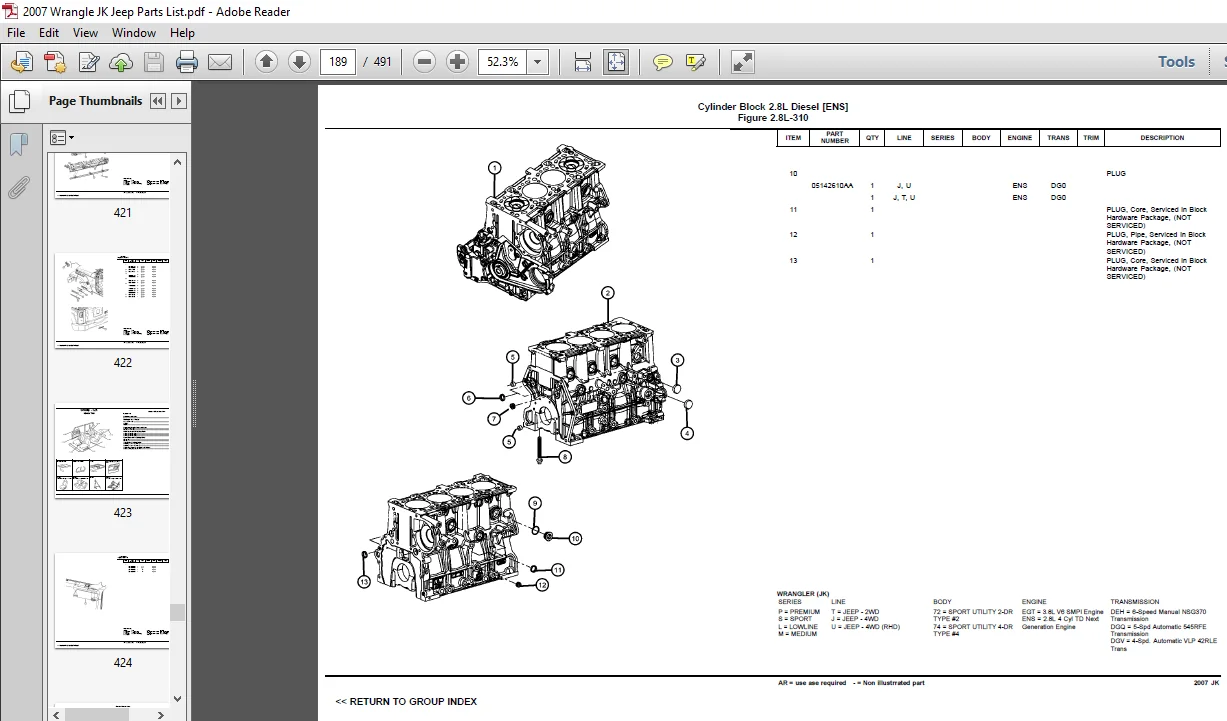Open the Tools pane

coord(1176,62)
